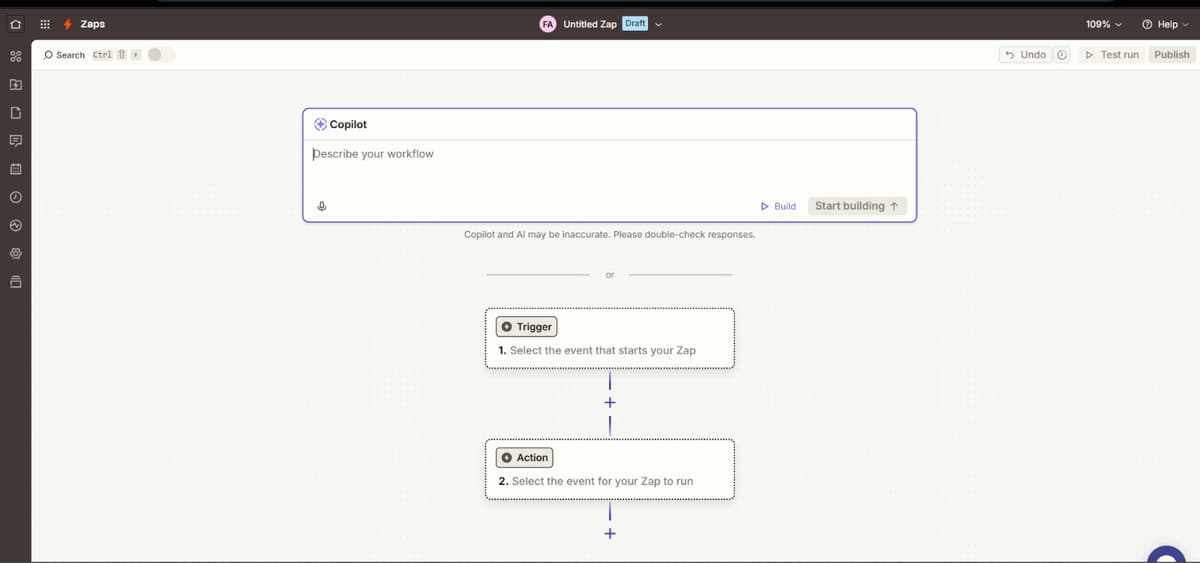Expand the Help menu

pyautogui.click(x=1165, y=24)
